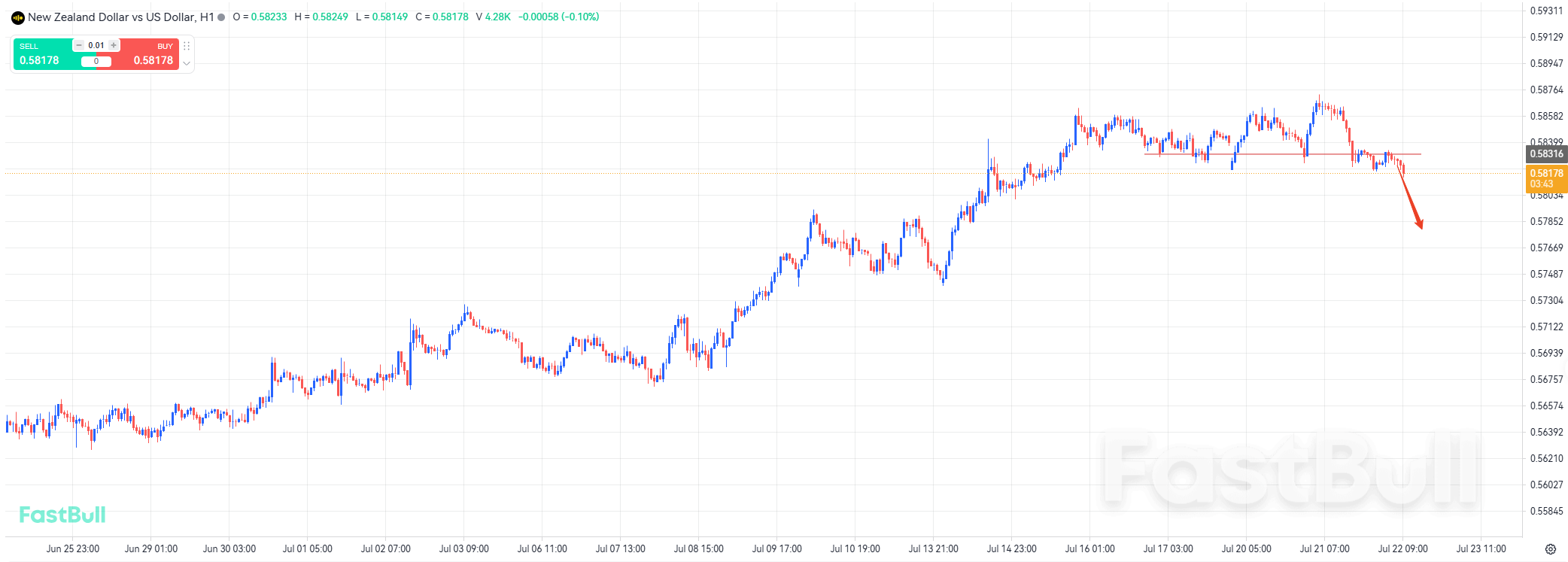Click the orange current price label 0.58178
Viewport: 1568px width, 562px height.
coord(1546,178)
